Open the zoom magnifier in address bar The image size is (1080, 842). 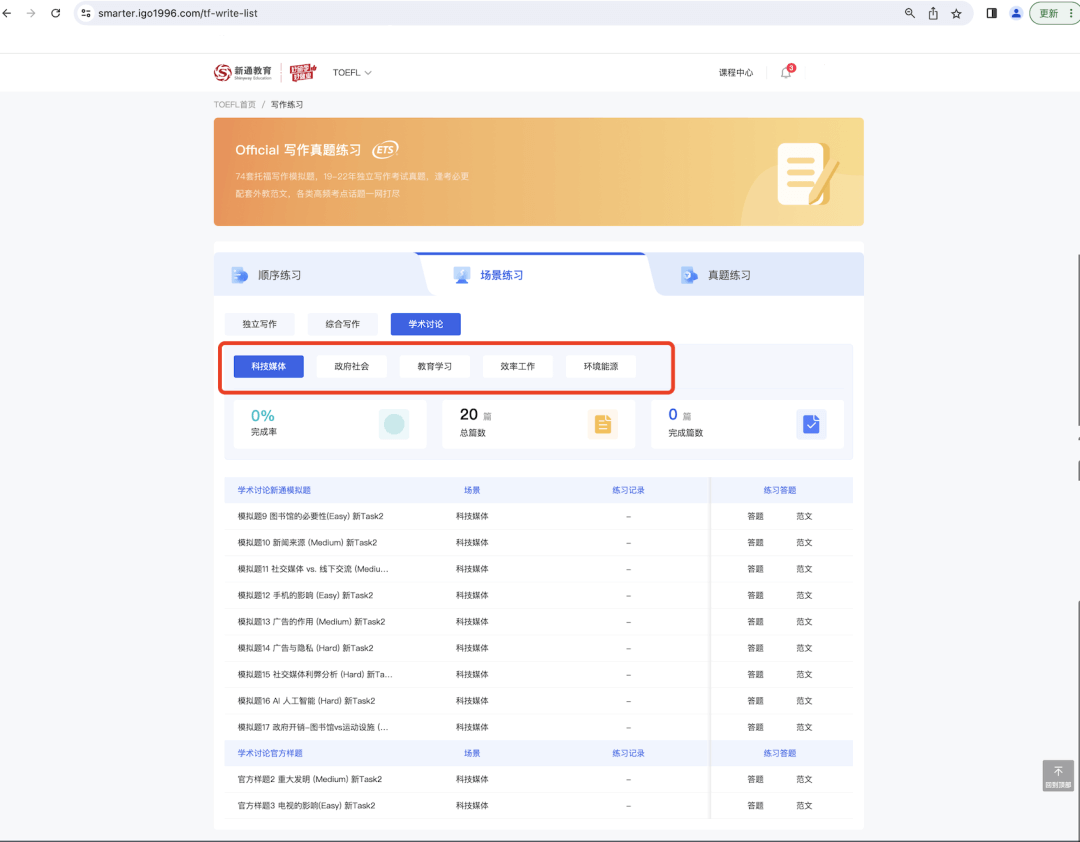910,13
